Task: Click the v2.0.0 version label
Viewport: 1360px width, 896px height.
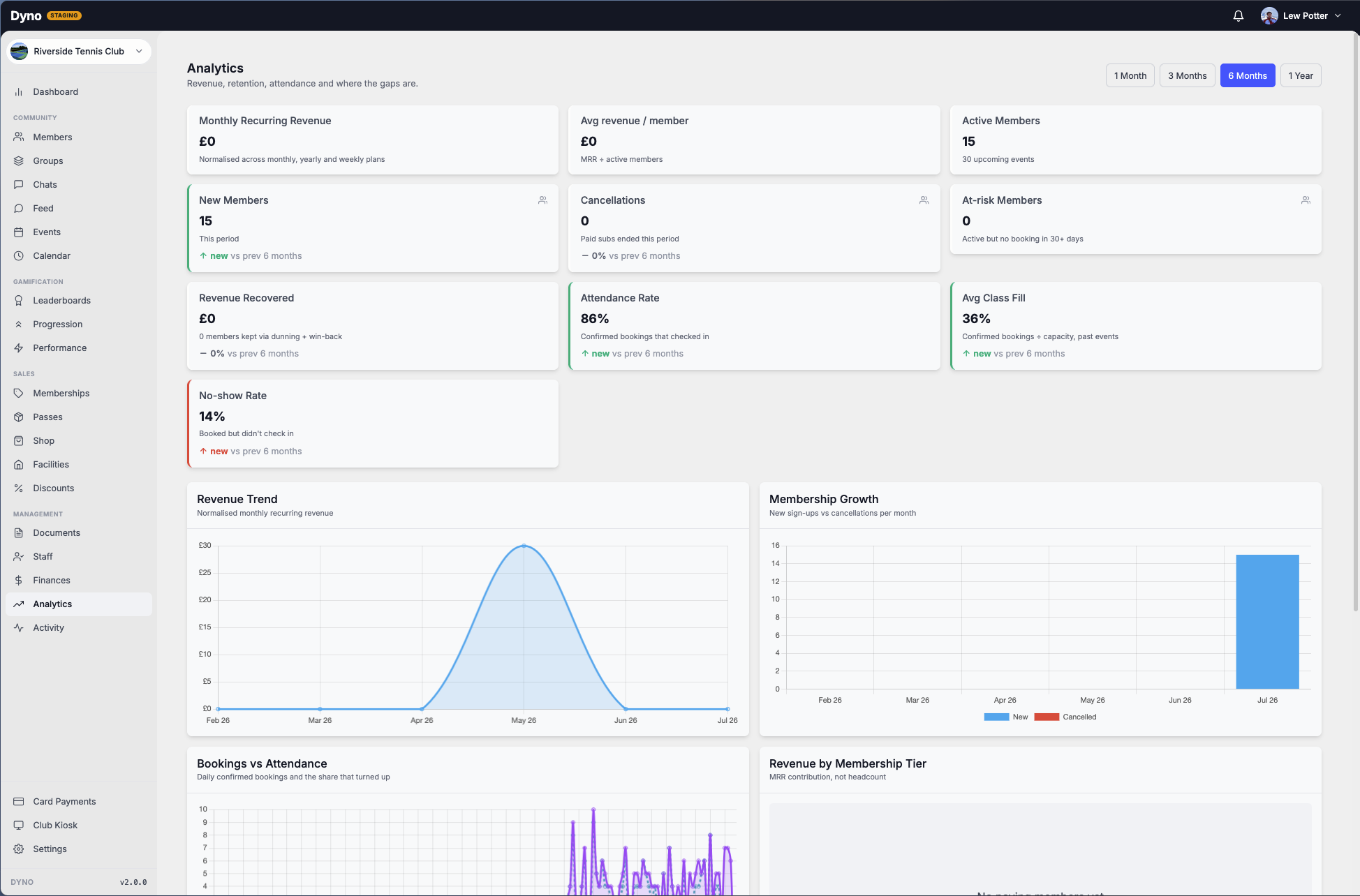Action: pos(133,883)
